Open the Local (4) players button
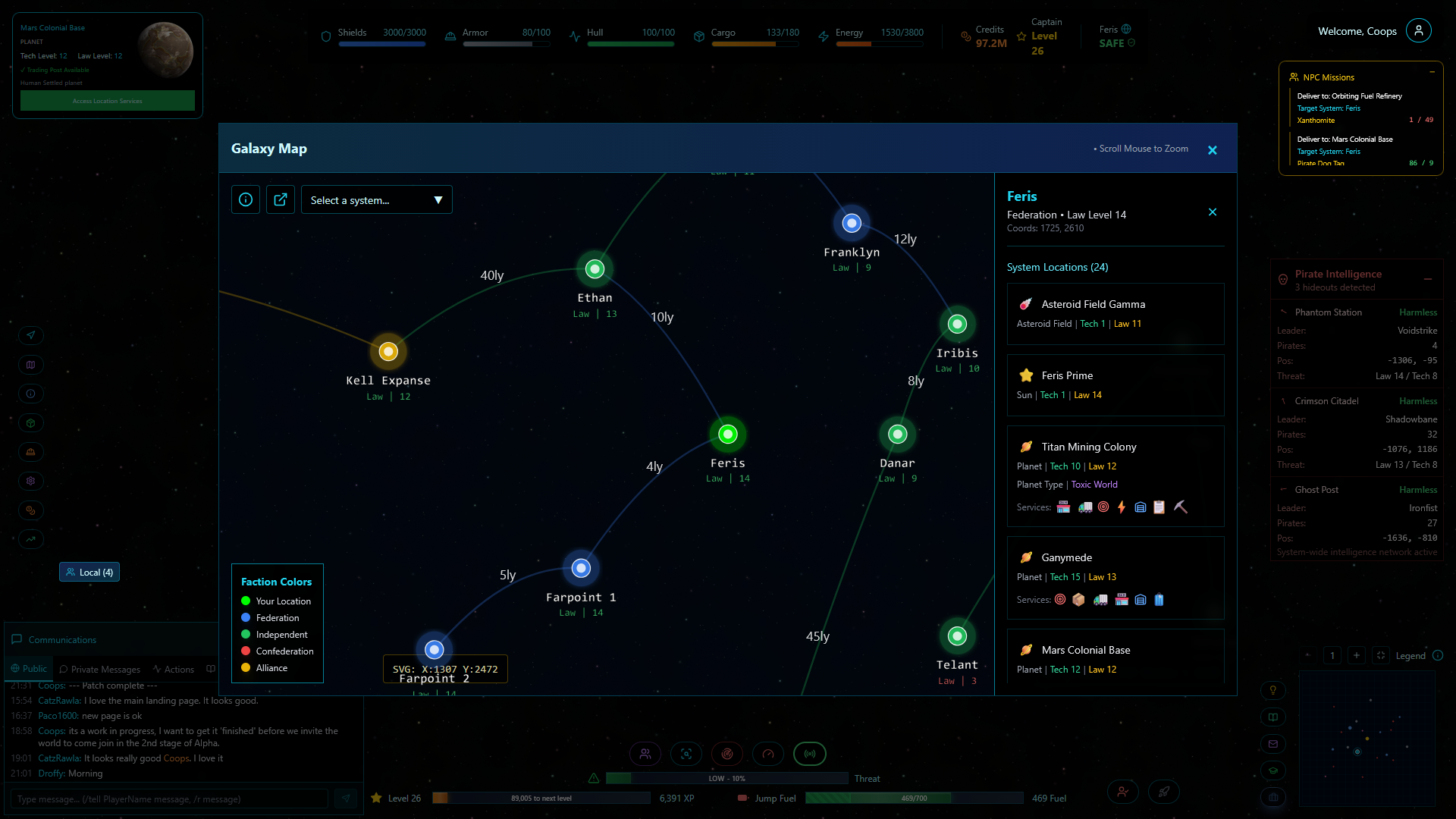The height and width of the screenshot is (819, 1456). coord(89,573)
